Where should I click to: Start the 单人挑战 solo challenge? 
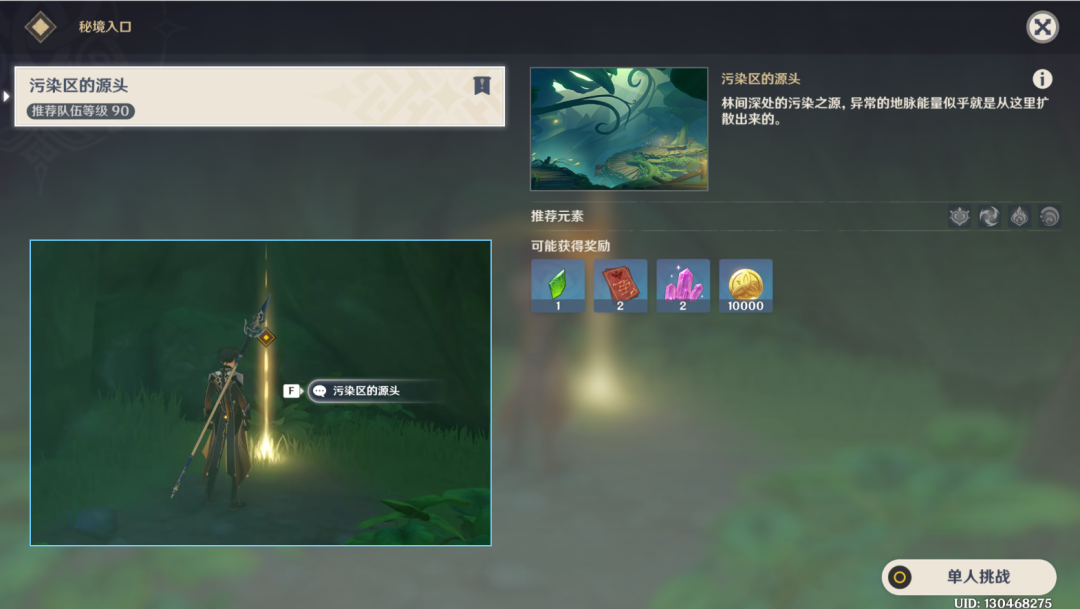point(969,577)
